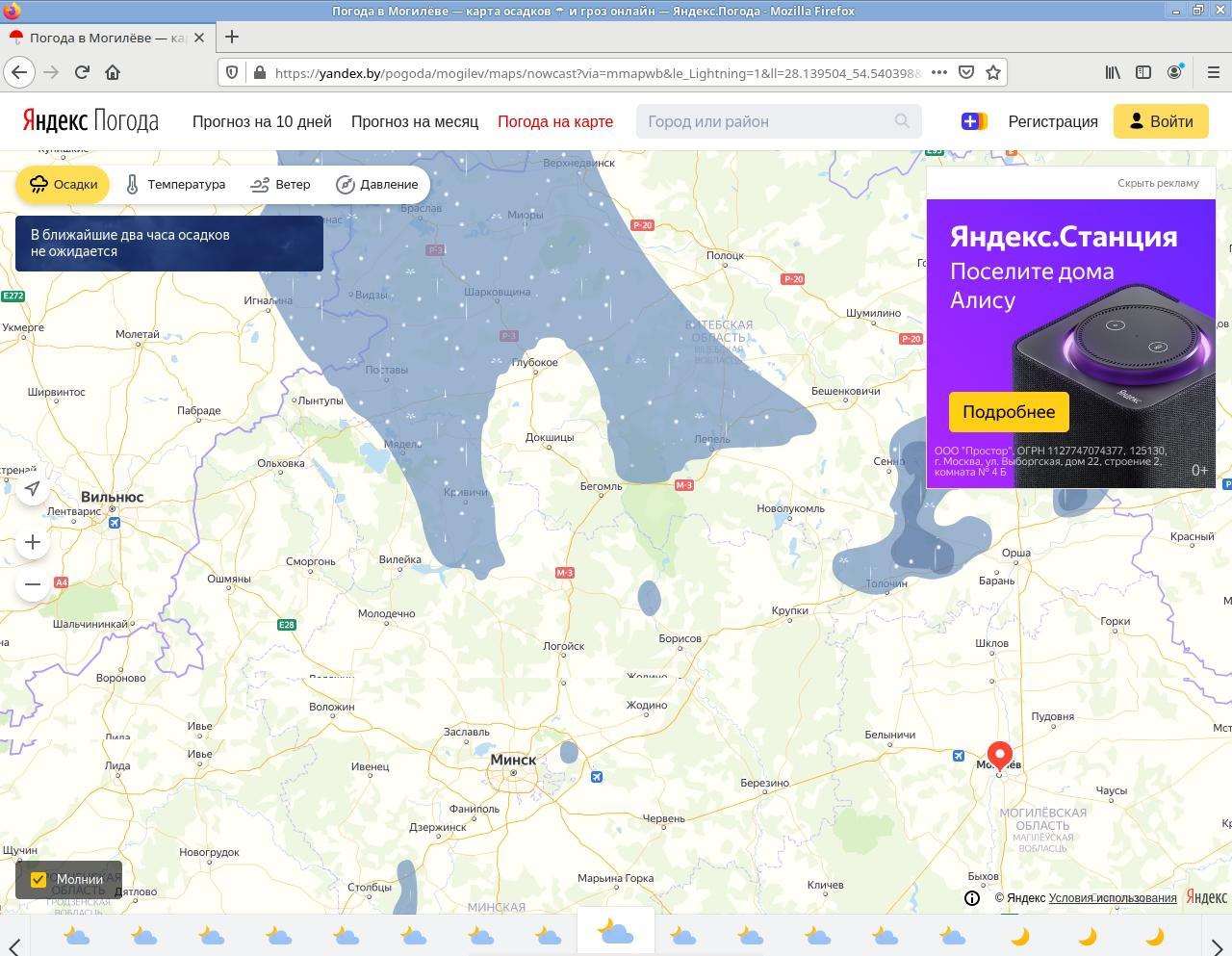Screen dimensions: 1232x956
Task: Close the Погода в Могилёве tab
Action: [x=199, y=38]
